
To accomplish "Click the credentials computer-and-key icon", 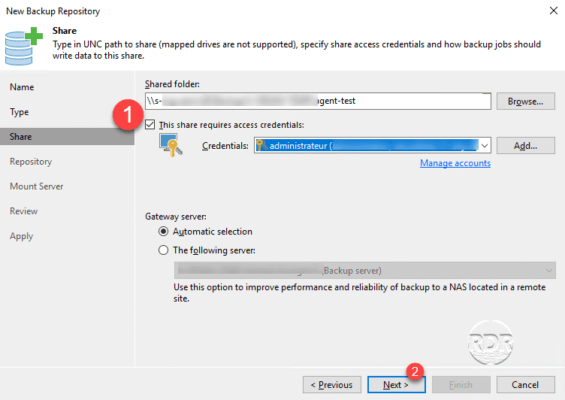I will (x=171, y=145).
